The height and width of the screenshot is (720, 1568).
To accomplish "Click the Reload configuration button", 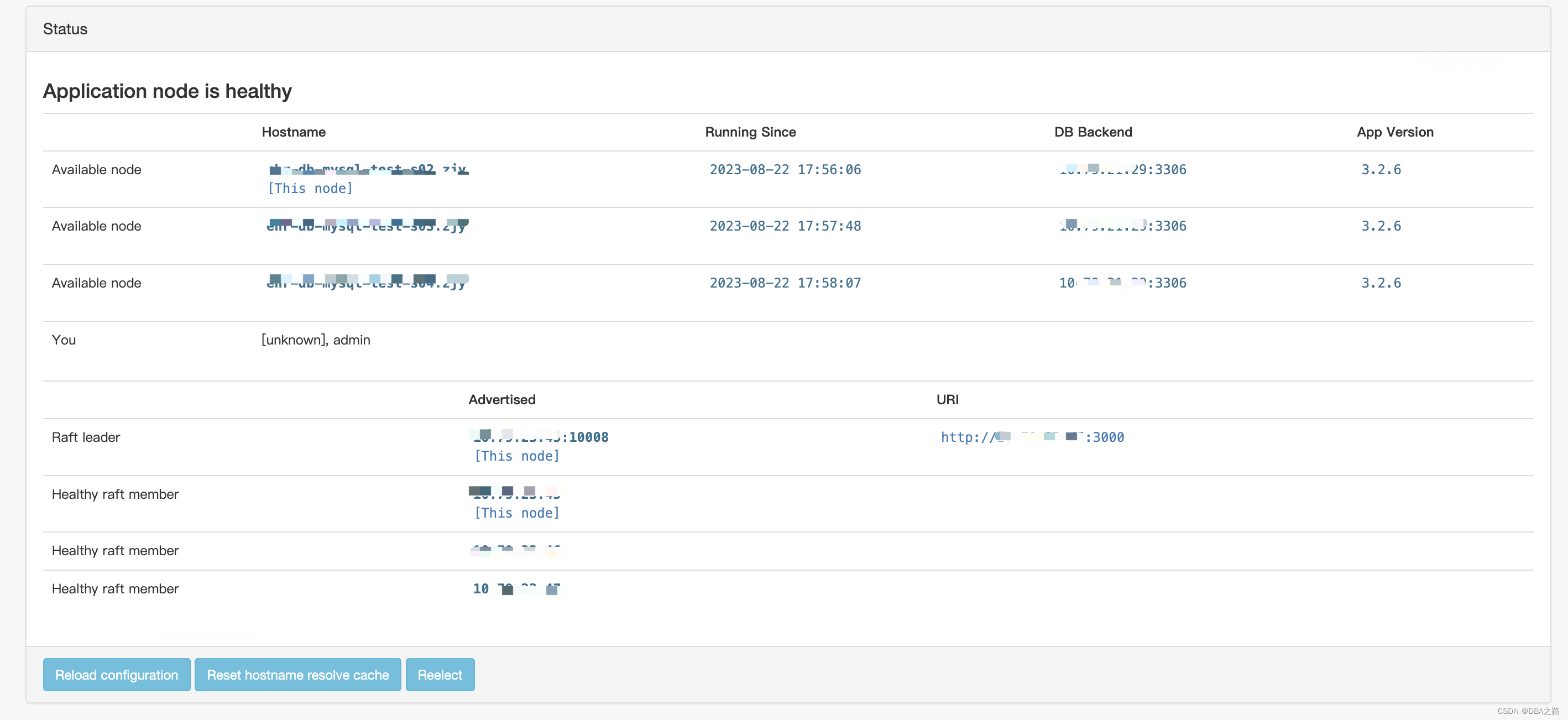I will pyautogui.click(x=116, y=674).
